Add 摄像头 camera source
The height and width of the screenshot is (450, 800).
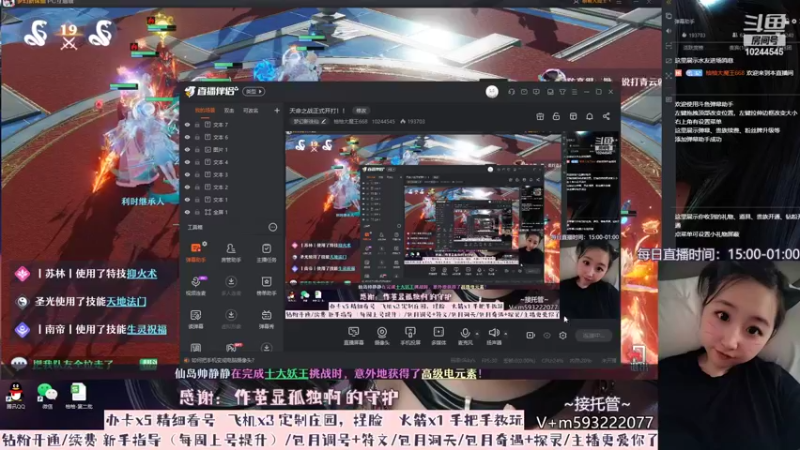click(x=382, y=336)
